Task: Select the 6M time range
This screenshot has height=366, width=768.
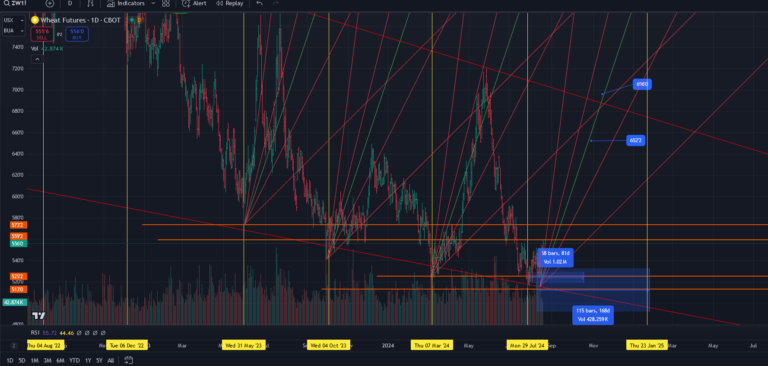Action: [x=60, y=361]
